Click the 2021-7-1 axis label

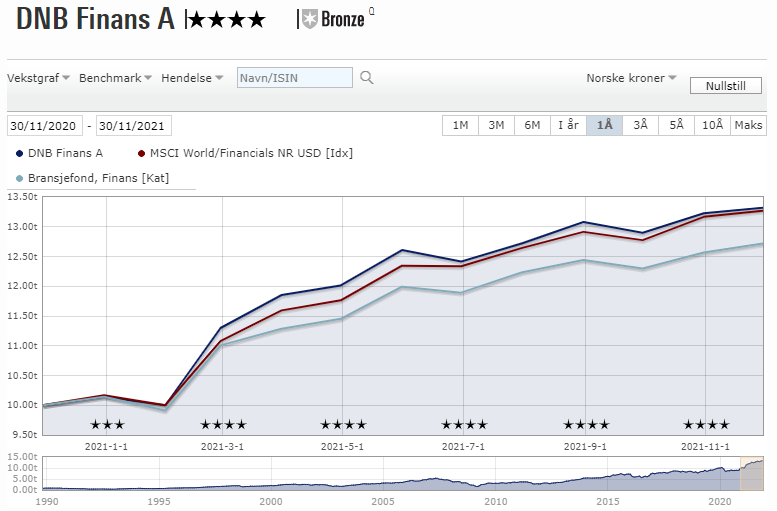[x=463, y=447]
